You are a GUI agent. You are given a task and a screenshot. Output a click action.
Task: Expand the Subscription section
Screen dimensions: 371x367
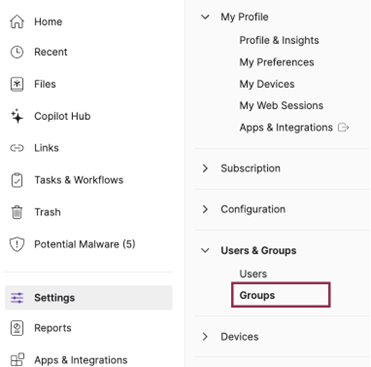coord(205,168)
